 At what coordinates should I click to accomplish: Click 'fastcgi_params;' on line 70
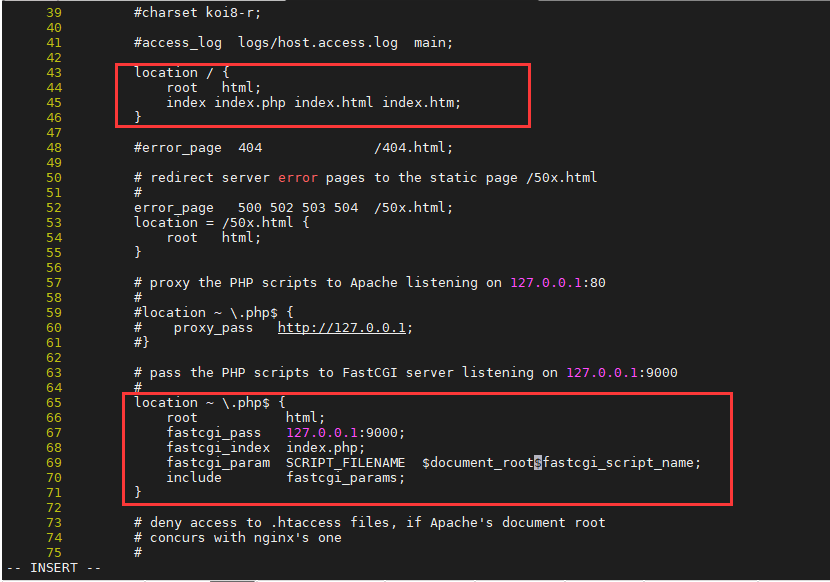coord(345,478)
